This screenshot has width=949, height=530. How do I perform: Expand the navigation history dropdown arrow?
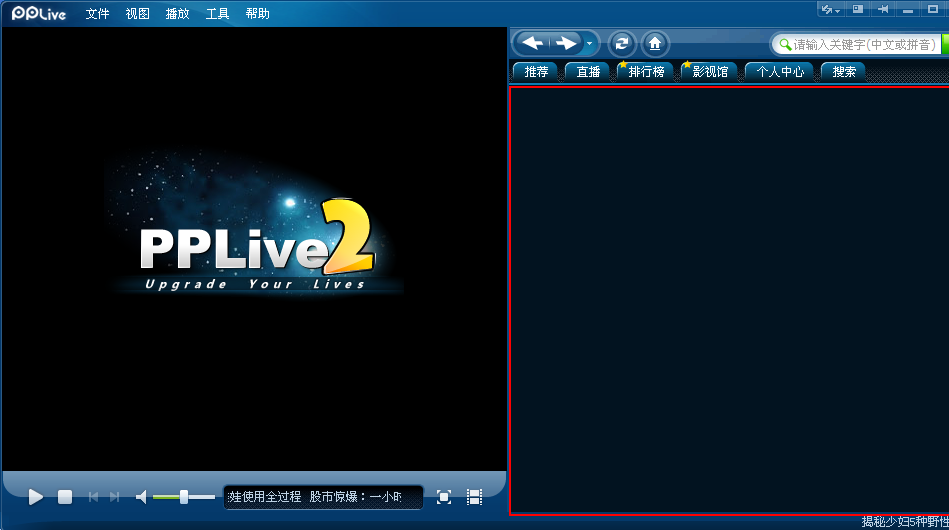tap(589, 44)
